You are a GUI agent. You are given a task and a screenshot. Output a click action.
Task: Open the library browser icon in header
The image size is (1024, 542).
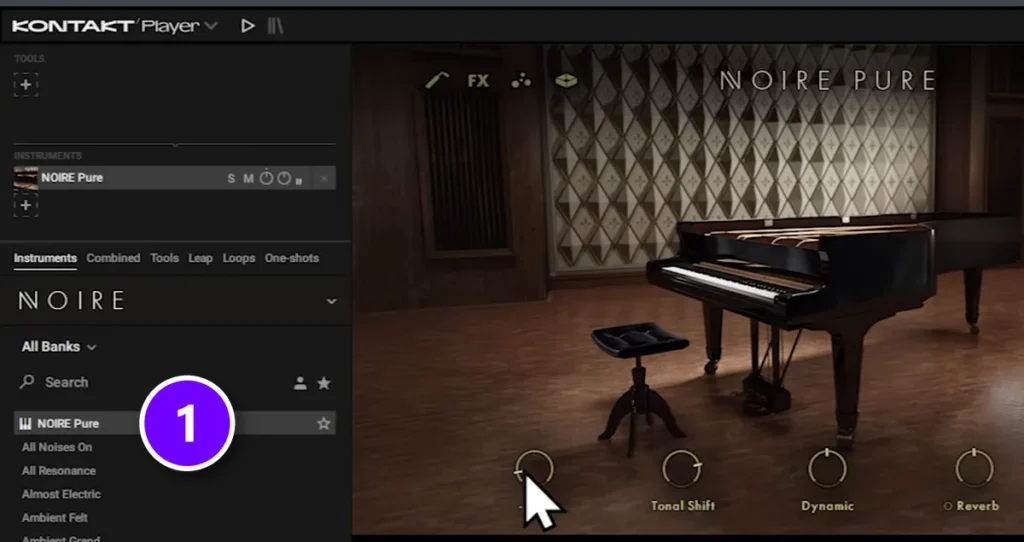[275, 26]
